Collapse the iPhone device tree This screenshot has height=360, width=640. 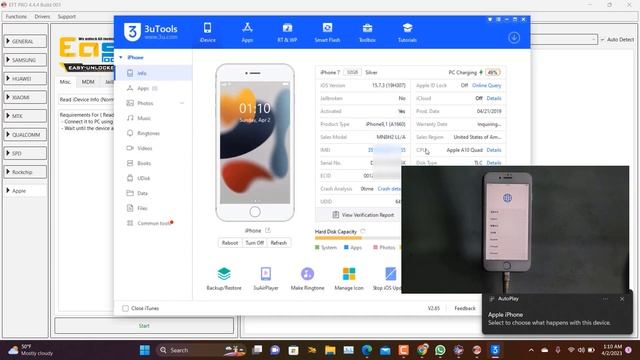point(121,58)
